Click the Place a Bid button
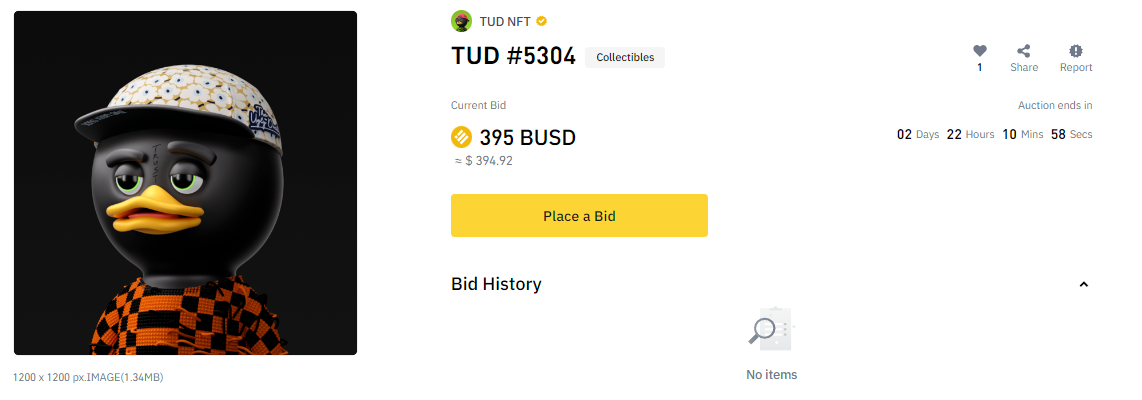This screenshot has height=400, width=1142. [x=579, y=216]
